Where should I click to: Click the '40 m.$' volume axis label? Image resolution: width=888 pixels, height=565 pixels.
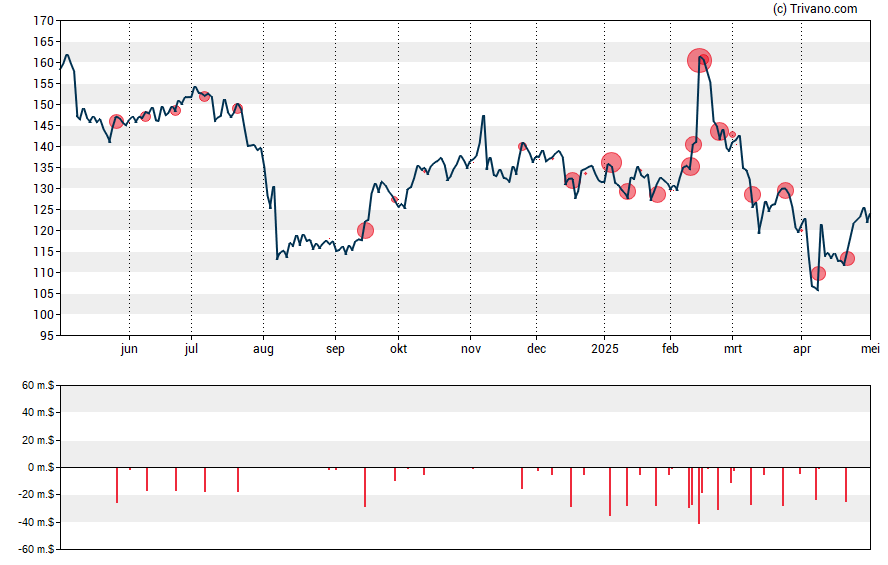click(38, 412)
